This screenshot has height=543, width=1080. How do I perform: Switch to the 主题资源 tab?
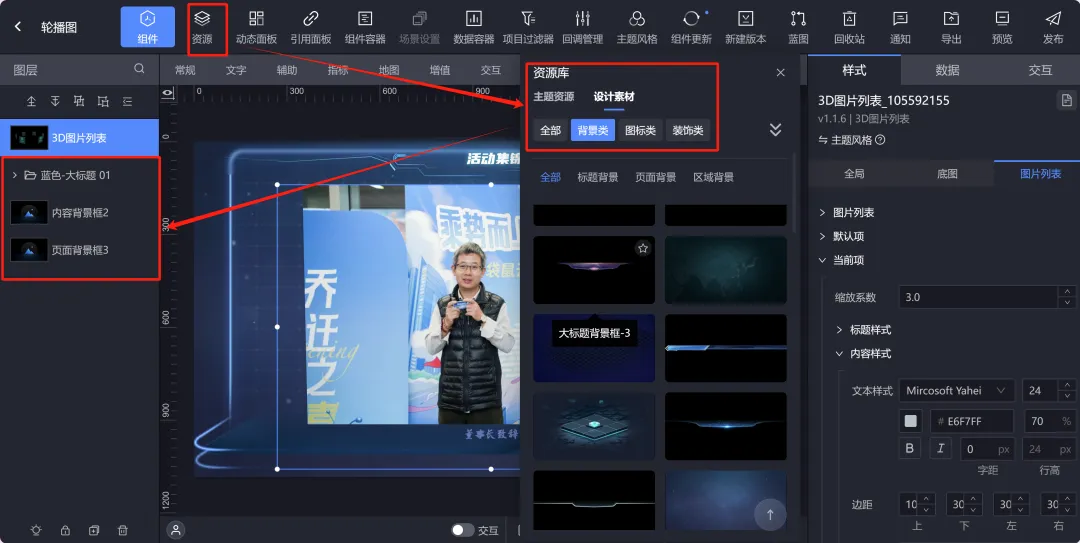point(554,96)
